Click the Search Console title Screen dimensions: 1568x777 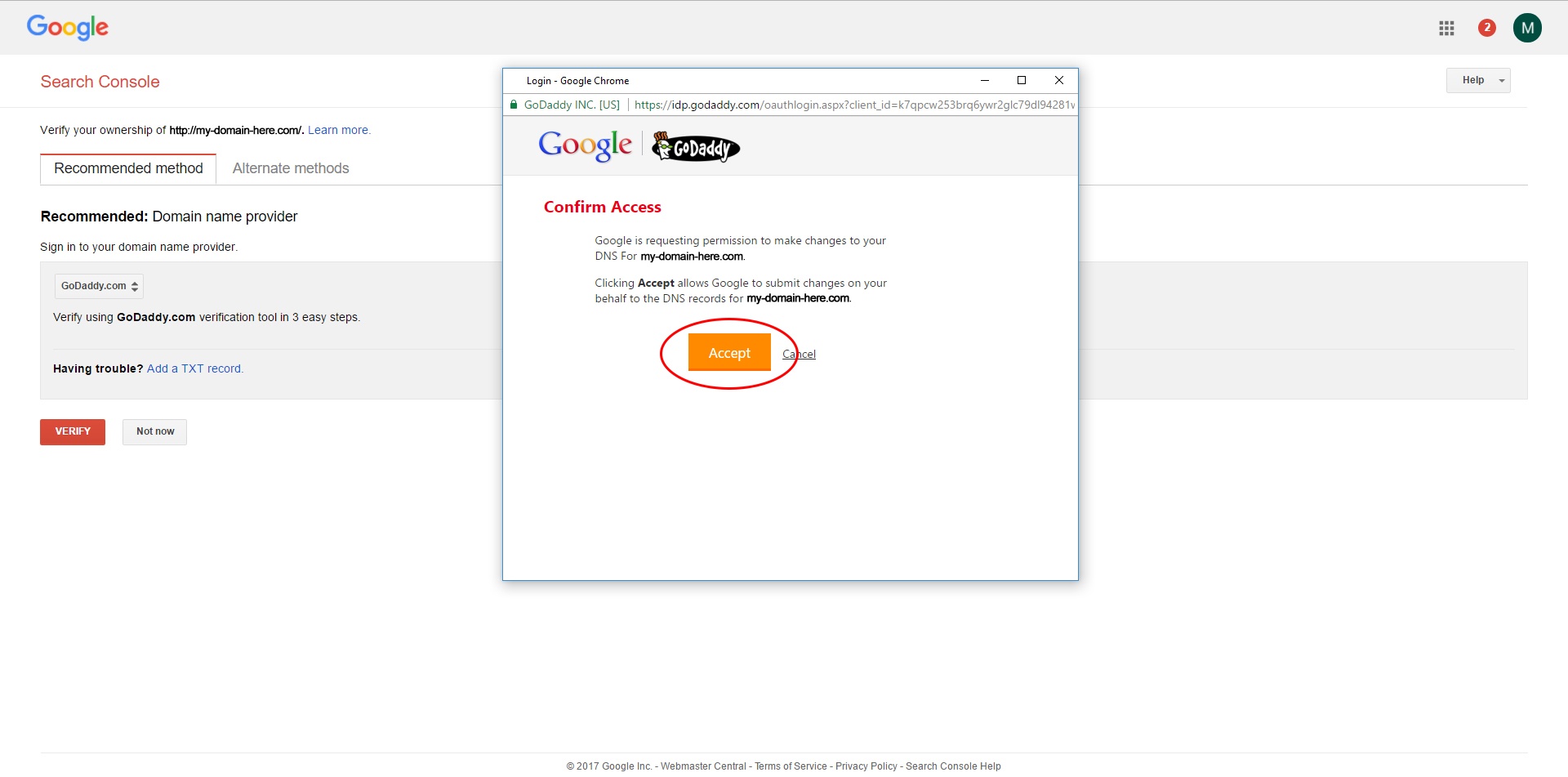(100, 82)
